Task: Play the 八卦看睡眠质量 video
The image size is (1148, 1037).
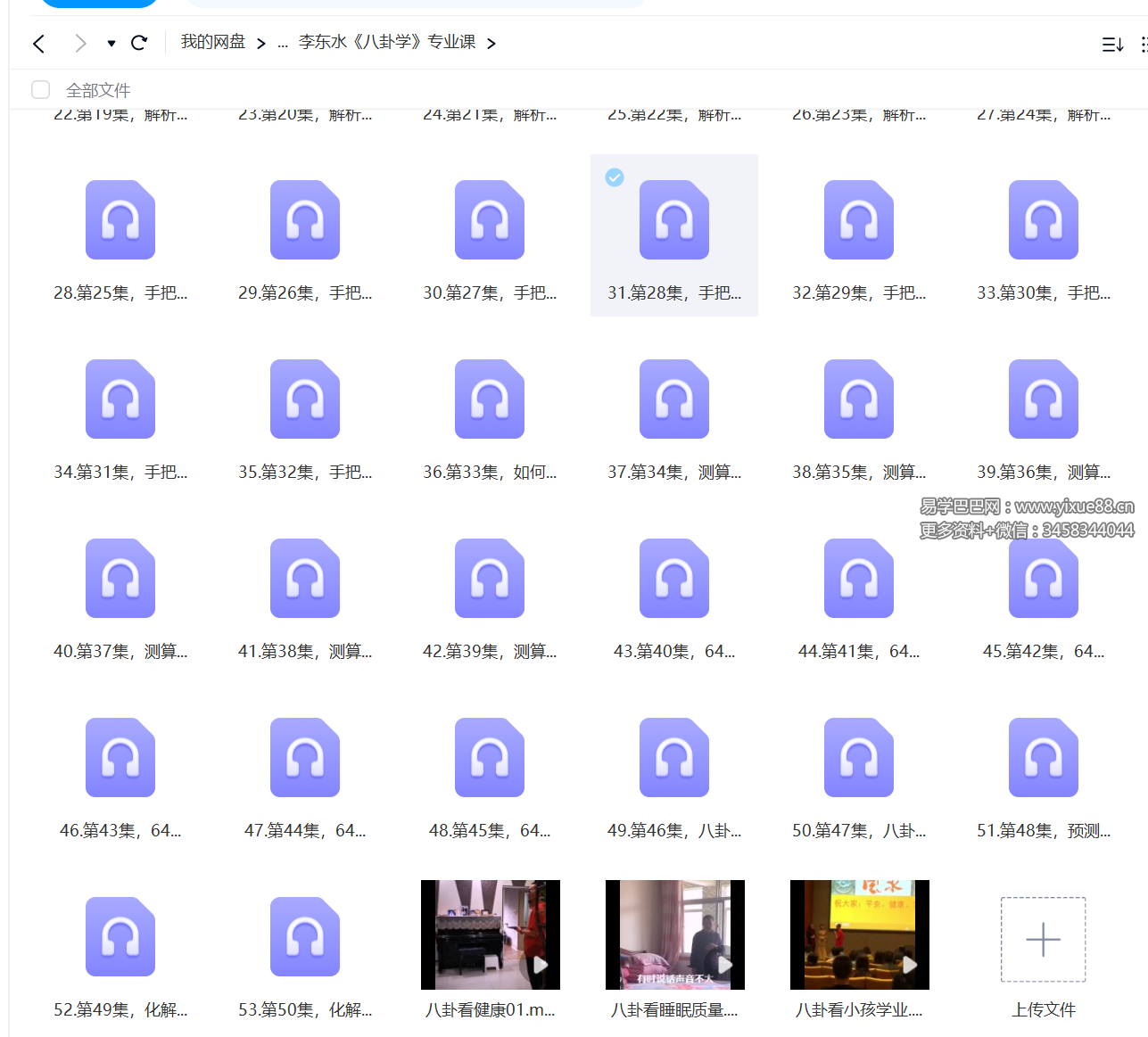Action: point(674,935)
